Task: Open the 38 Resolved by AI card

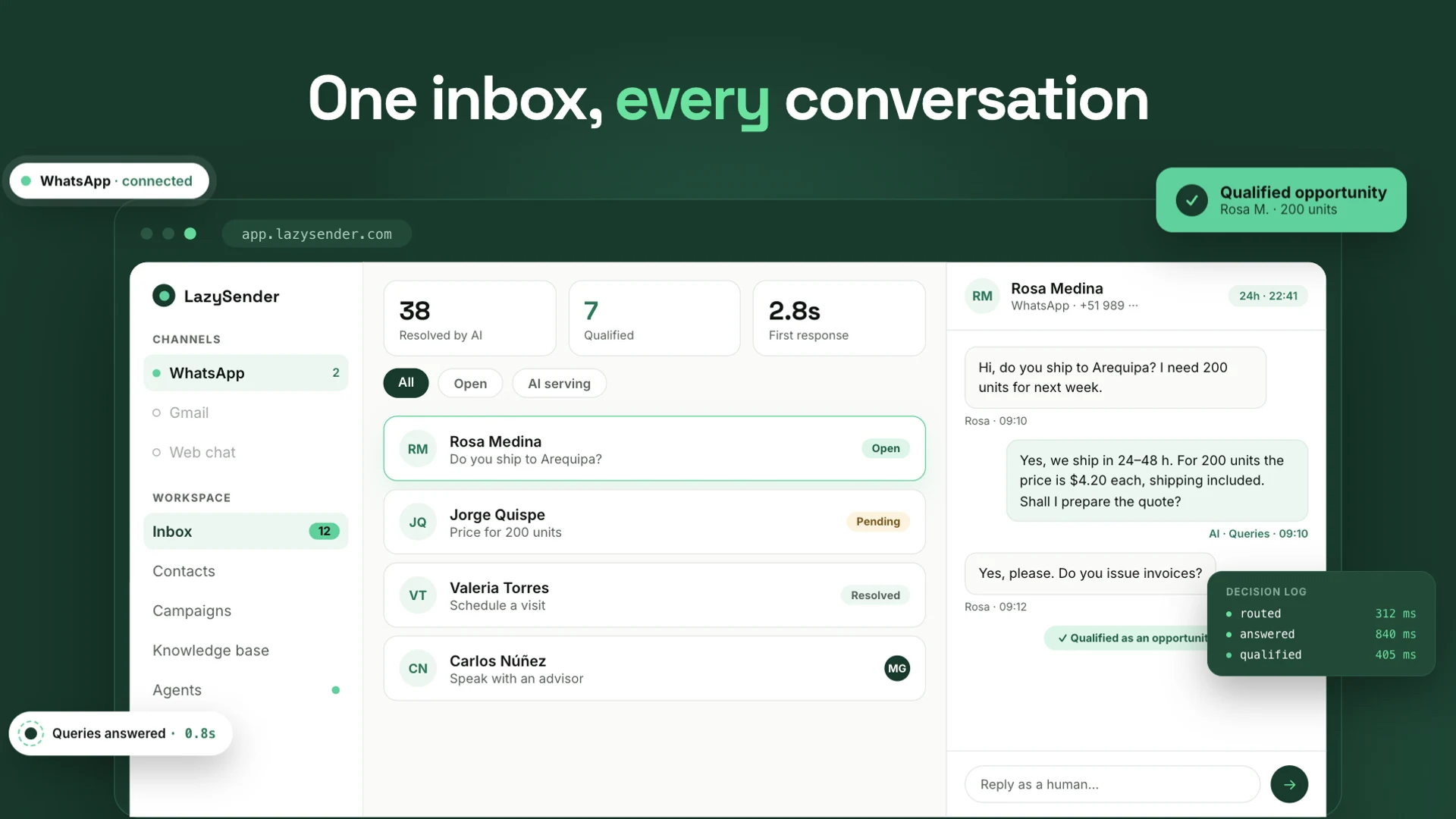Action: coord(469,318)
